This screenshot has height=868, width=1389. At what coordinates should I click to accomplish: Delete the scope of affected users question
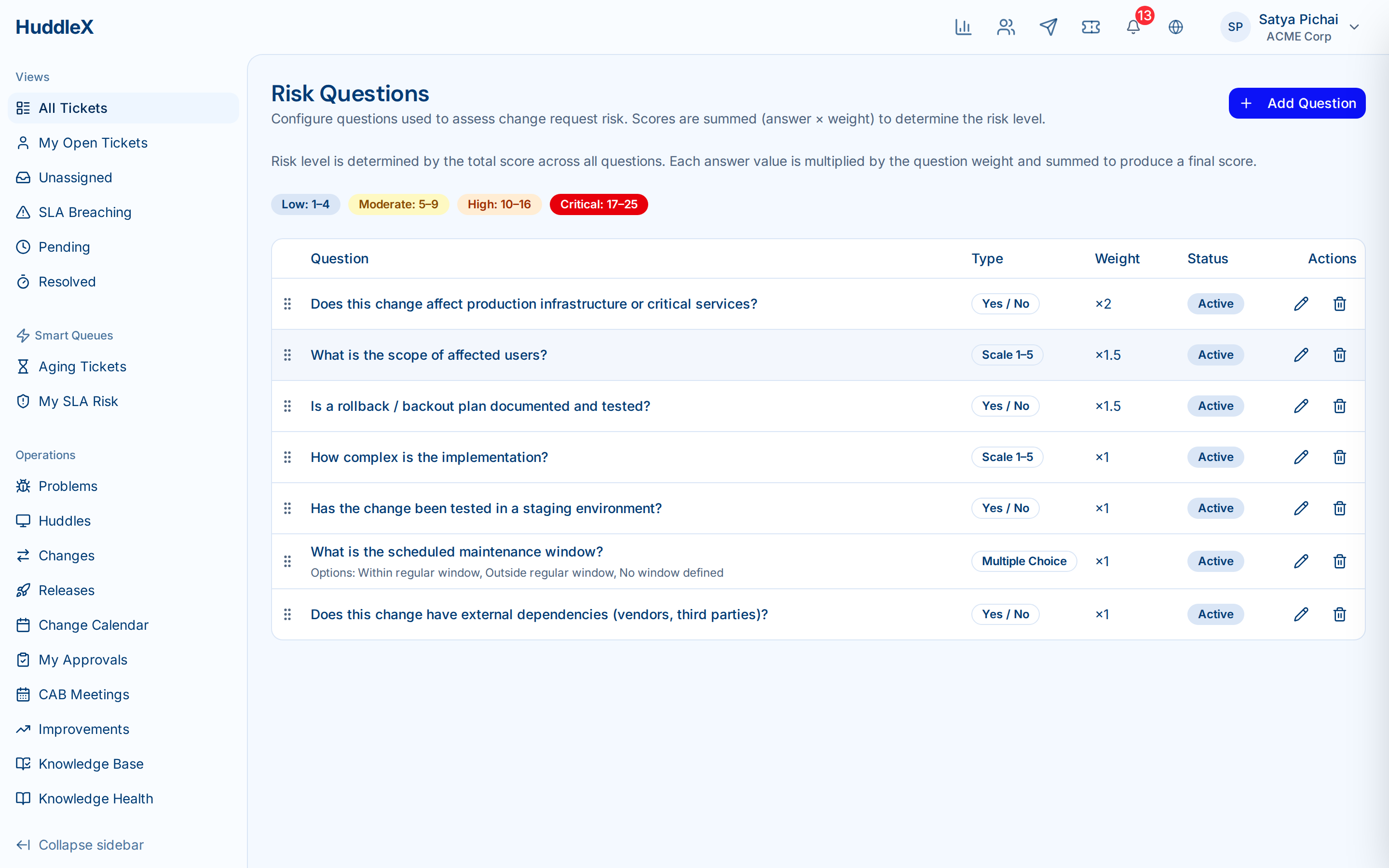click(x=1340, y=355)
